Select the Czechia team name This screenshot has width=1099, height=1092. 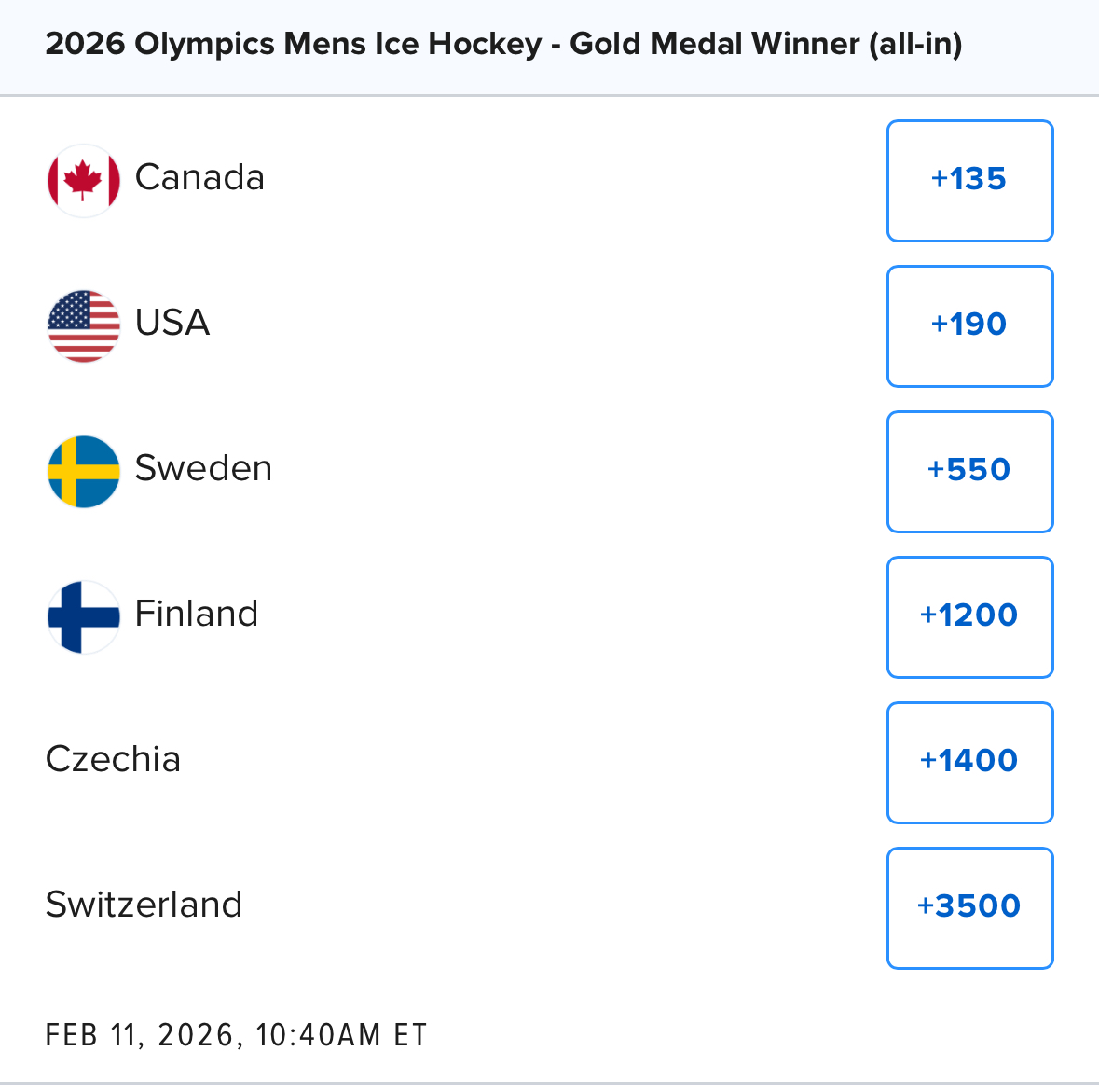coord(113,759)
